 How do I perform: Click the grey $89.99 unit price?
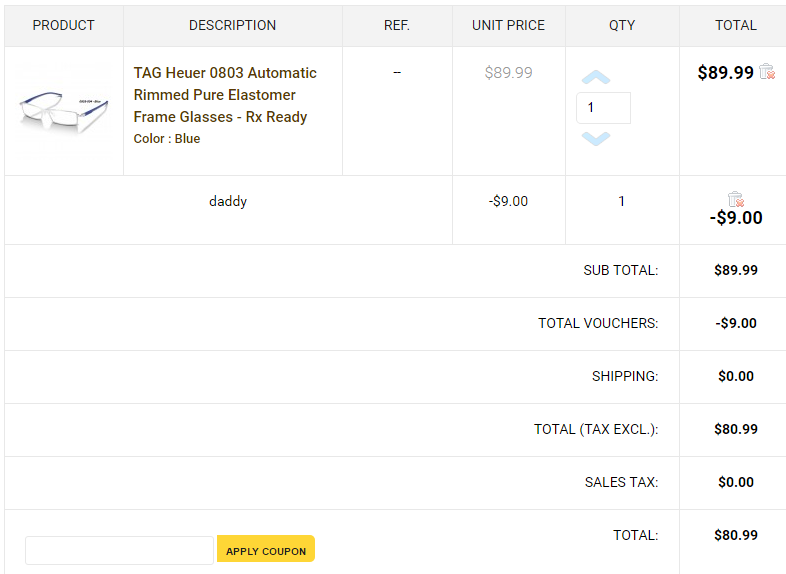pyautogui.click(x=508, y=73)
